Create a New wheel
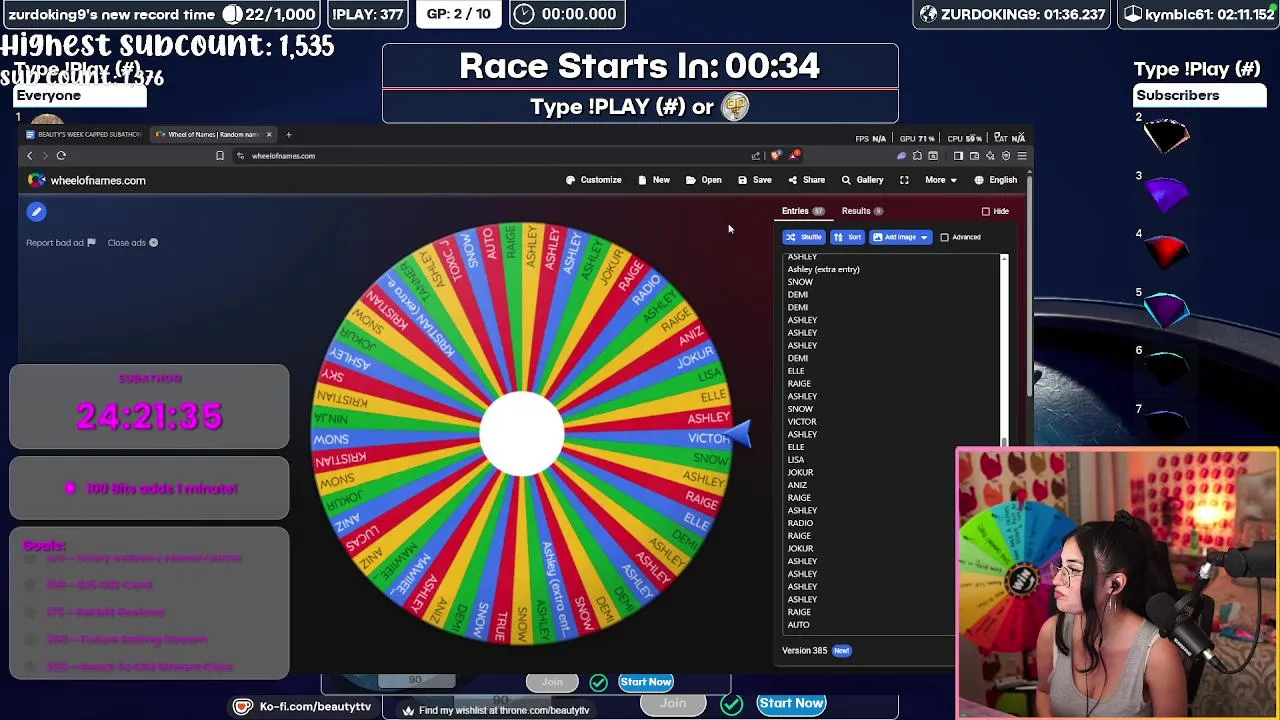The width and height of the screenshot is (1280, 720). click(654, 180)
